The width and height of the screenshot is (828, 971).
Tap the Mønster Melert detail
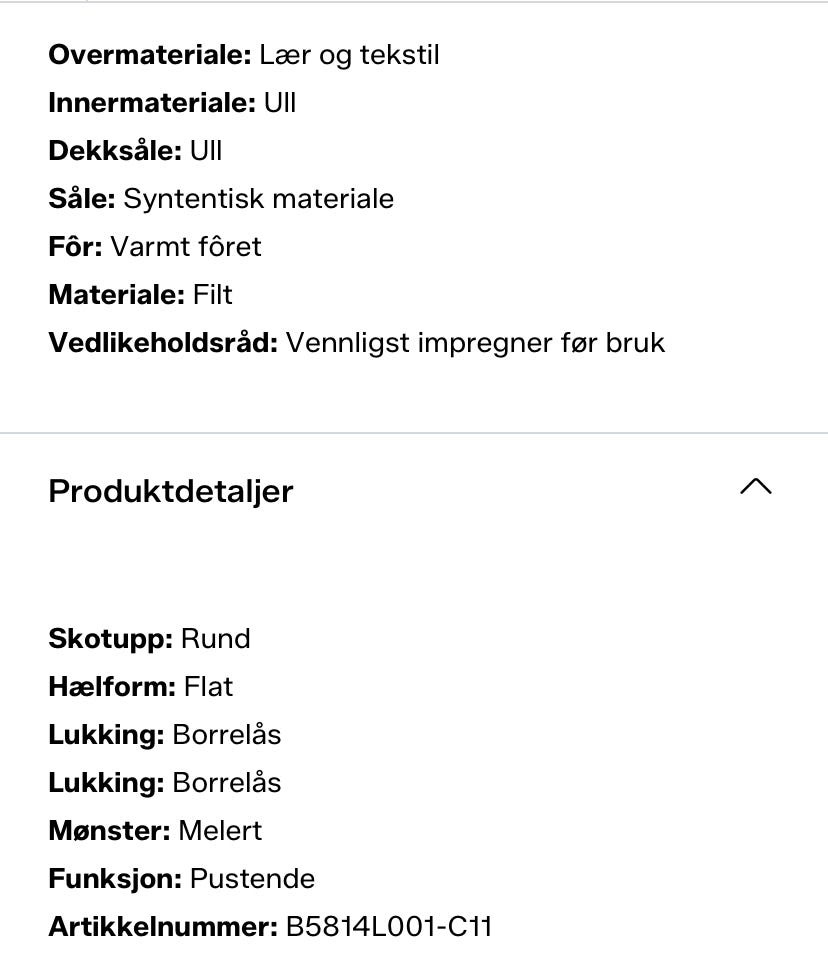pos(155,830)
